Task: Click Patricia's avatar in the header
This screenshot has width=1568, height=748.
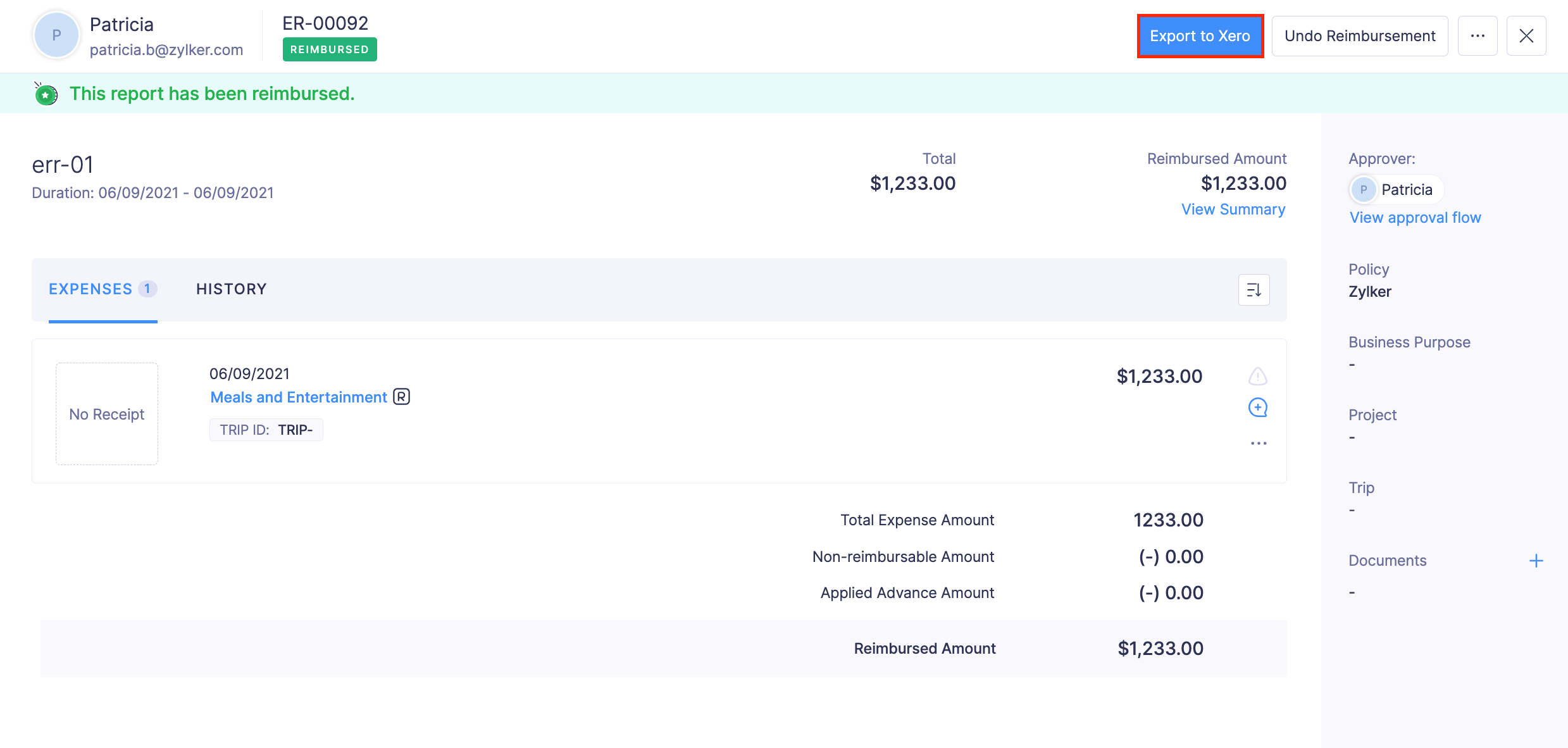Action: point(57,35)
